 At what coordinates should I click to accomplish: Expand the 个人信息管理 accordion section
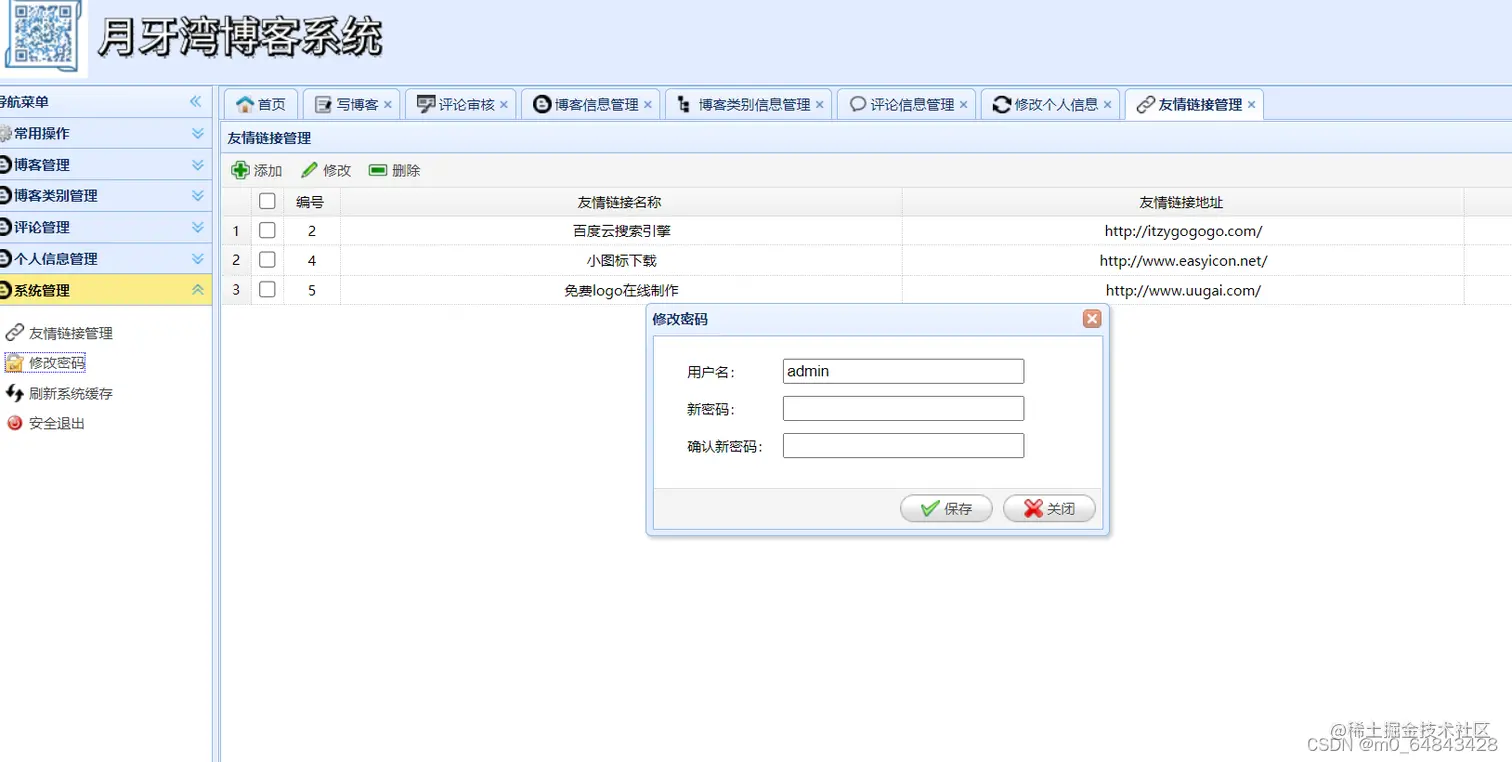pyautogui.click(x=198, y=258)
